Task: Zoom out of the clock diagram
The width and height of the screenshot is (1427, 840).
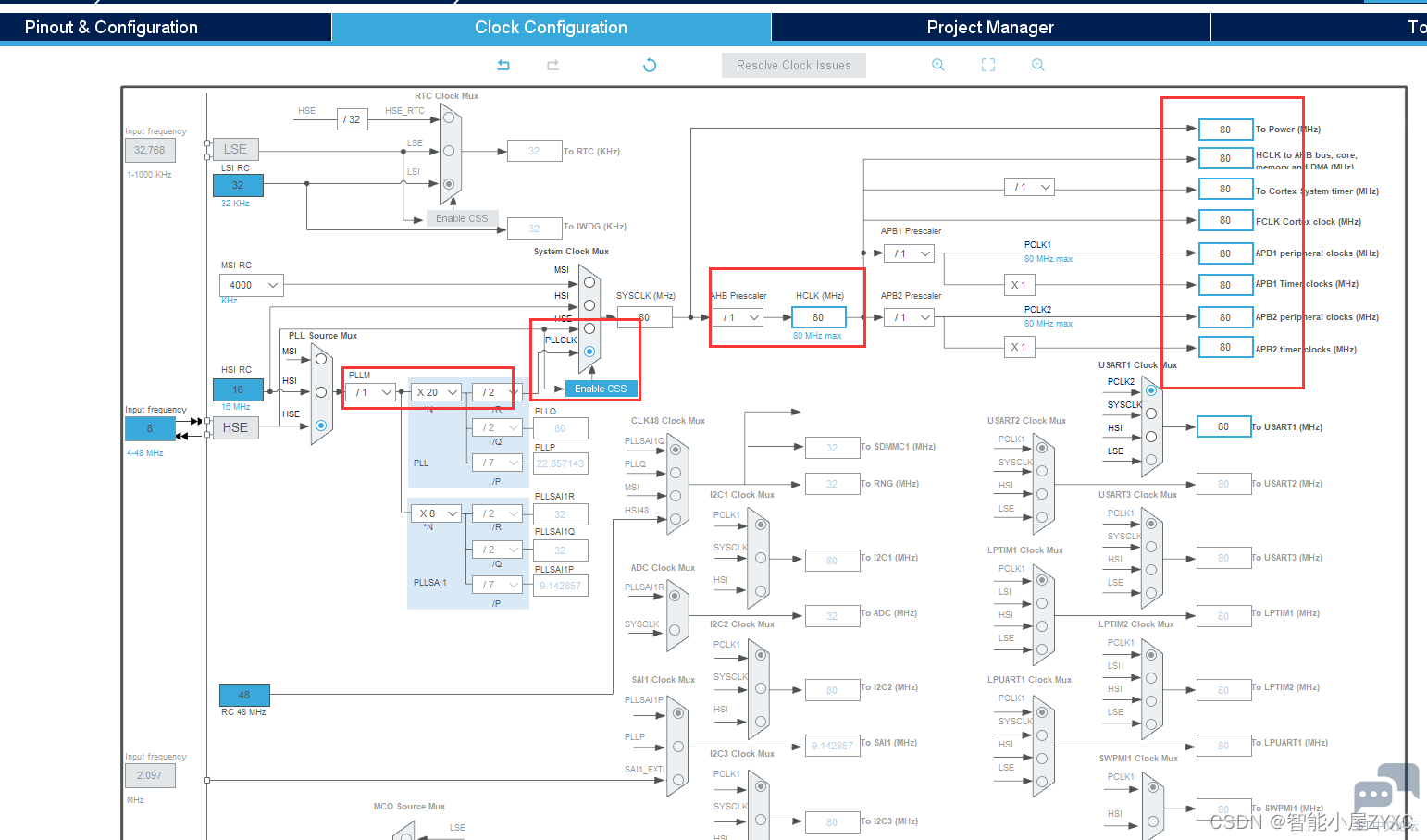Action: click(x=1038, y=65)
